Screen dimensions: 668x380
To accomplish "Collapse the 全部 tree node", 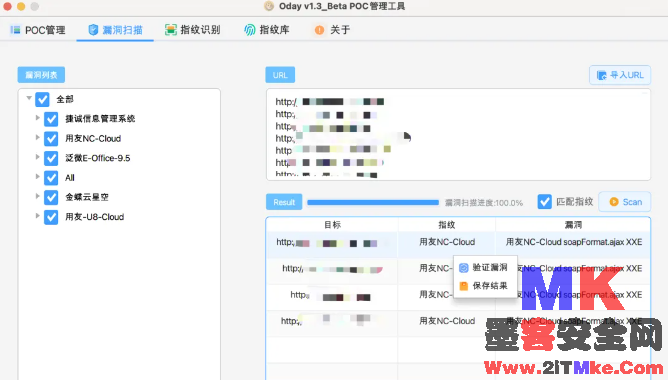I will click(29, 98).
